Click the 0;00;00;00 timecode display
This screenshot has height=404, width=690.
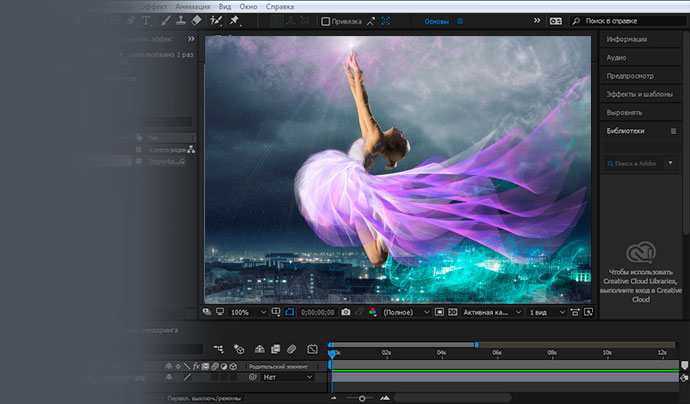point(317,312)
